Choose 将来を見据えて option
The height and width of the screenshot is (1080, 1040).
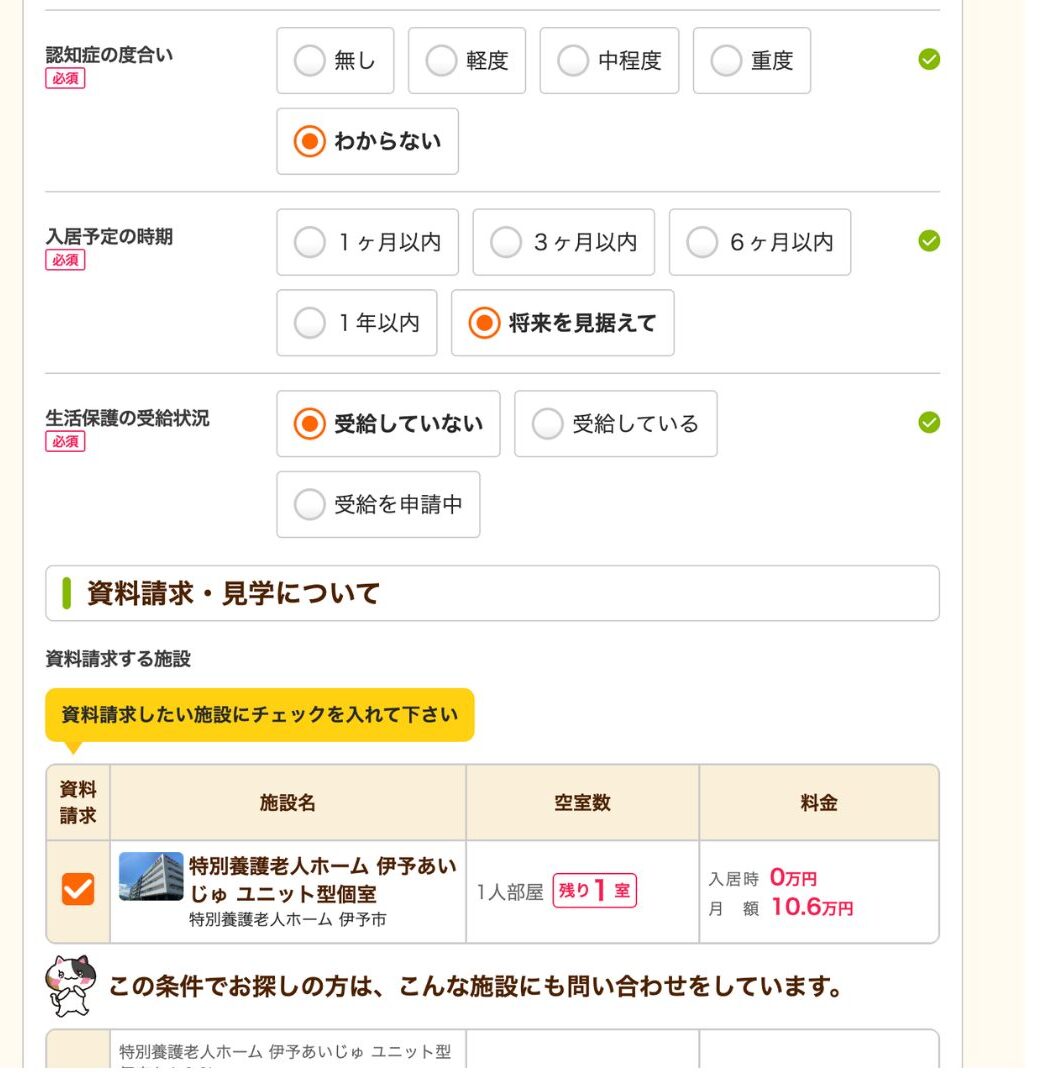pos(562,323)
